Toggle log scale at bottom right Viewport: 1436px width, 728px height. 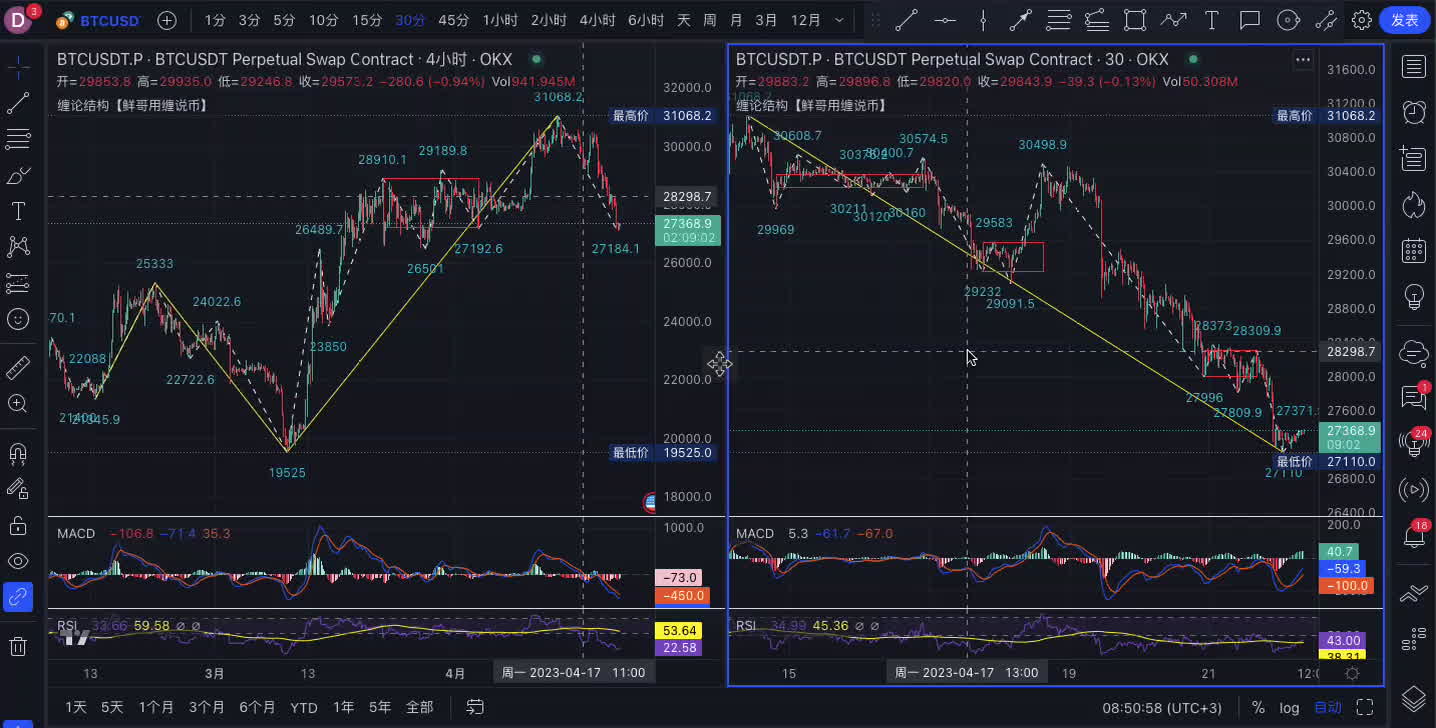pyautogui.click(x=1289, y=708)
